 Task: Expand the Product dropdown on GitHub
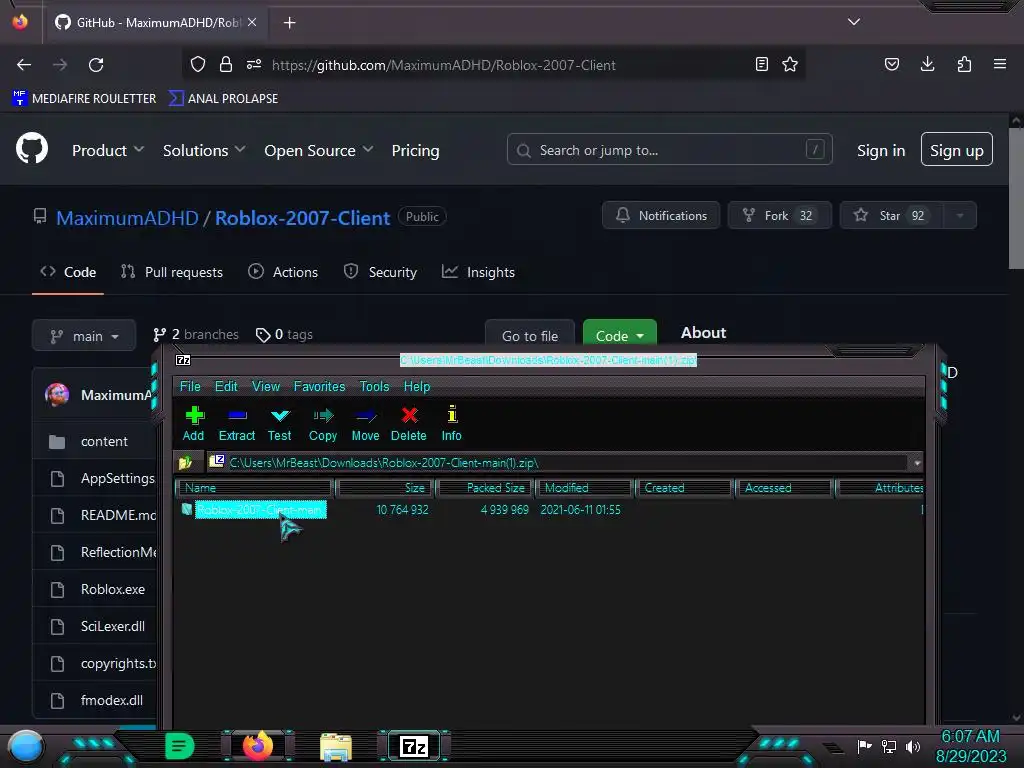108,150
